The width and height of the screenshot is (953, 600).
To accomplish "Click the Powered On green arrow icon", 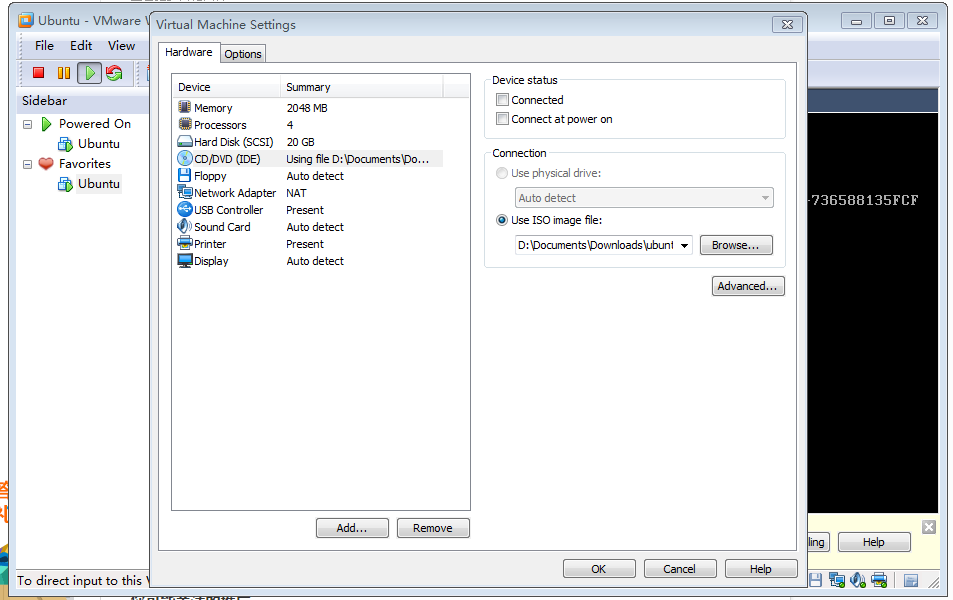I will tap(46, 124).
